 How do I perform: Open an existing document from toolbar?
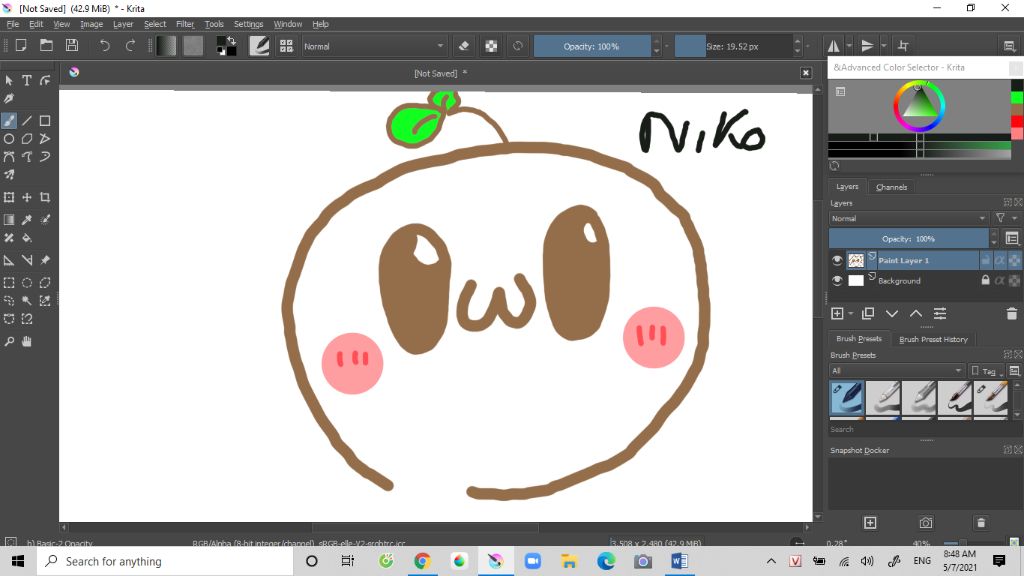click(46, 46)
